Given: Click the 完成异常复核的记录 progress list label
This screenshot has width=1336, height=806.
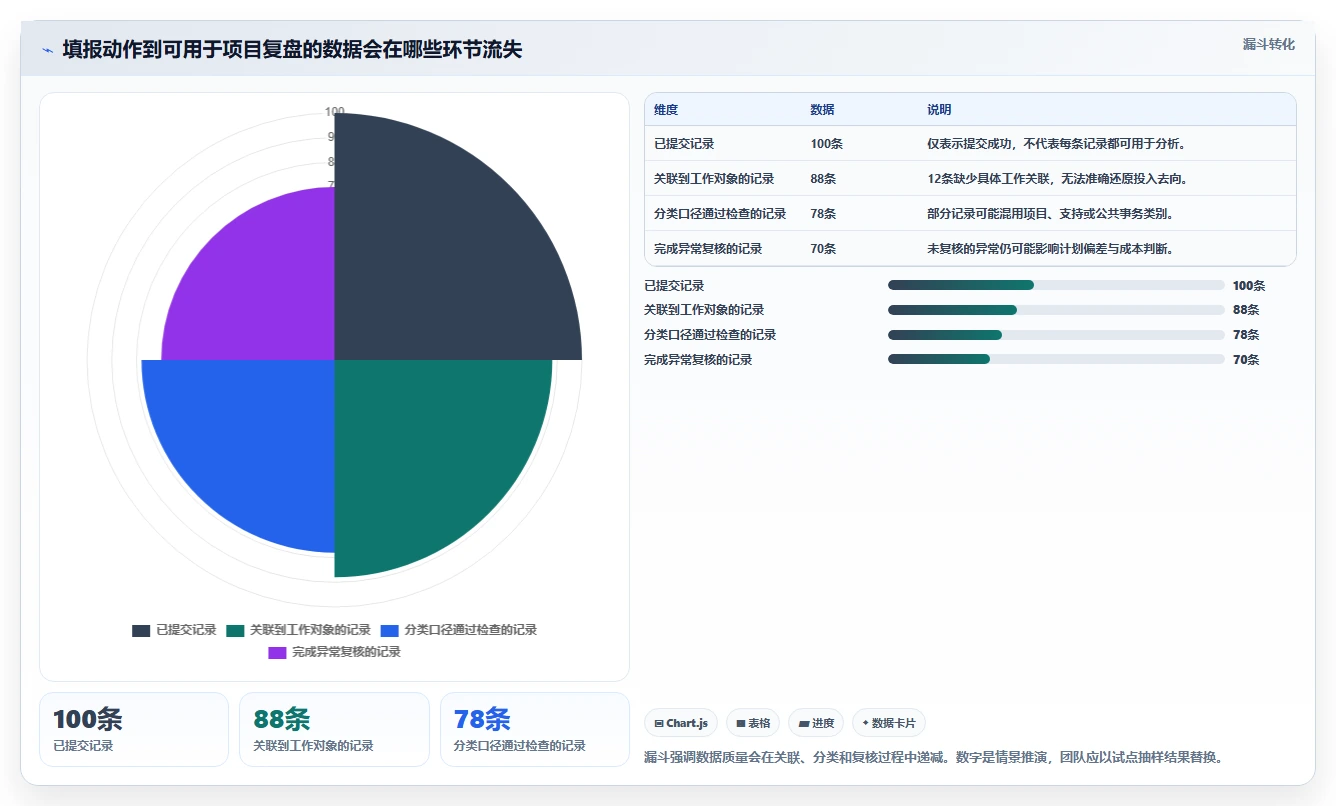Looking at the screenshot, I should [698, 360].
